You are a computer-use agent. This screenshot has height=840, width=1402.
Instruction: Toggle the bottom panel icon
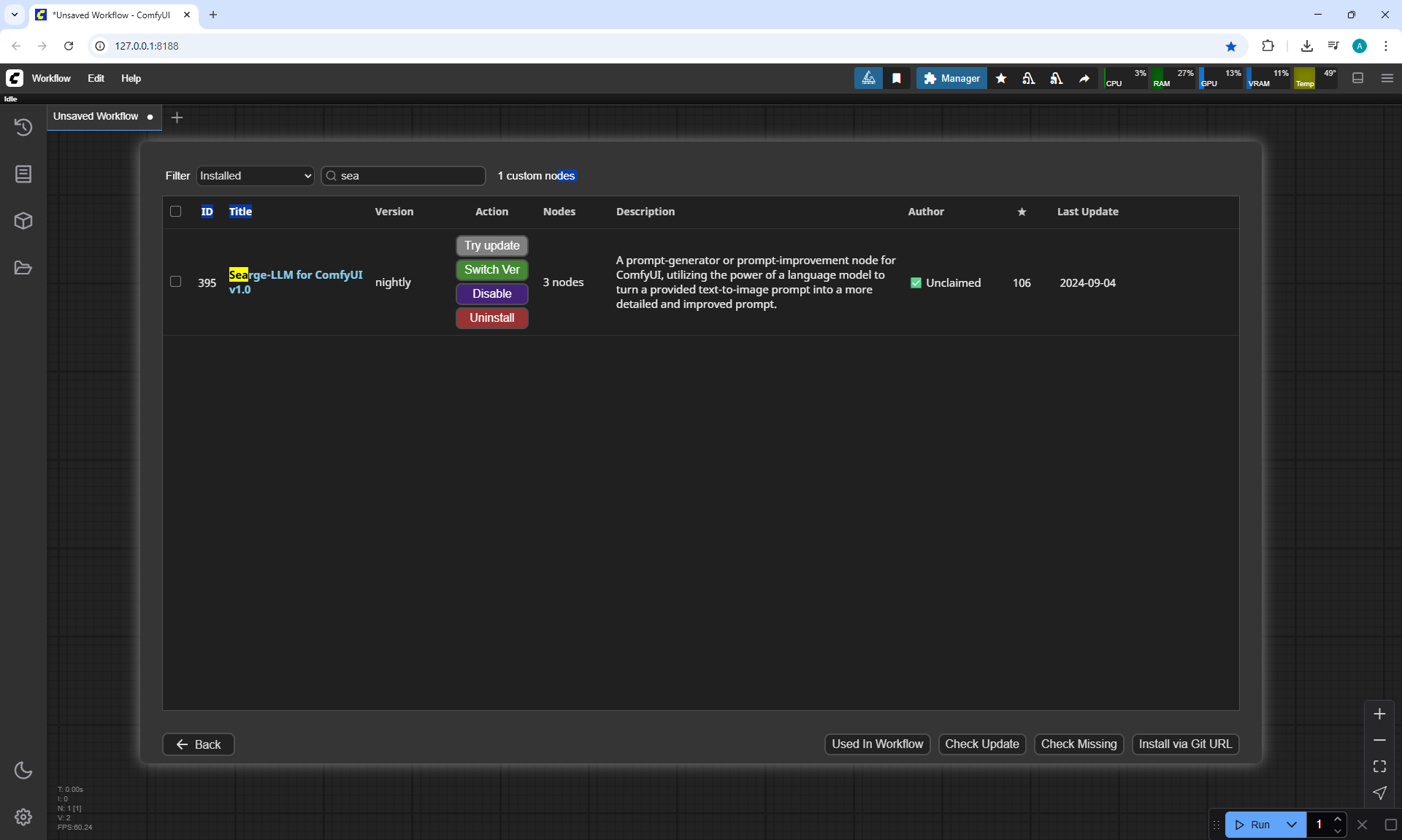pos(1358,78)
